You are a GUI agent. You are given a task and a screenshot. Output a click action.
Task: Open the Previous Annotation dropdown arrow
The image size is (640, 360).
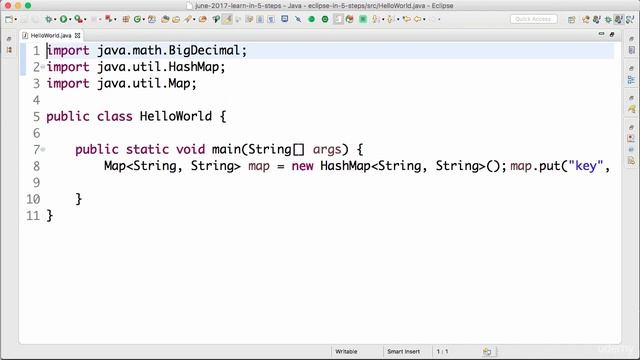pyautogui.click(x=398, y=19)
